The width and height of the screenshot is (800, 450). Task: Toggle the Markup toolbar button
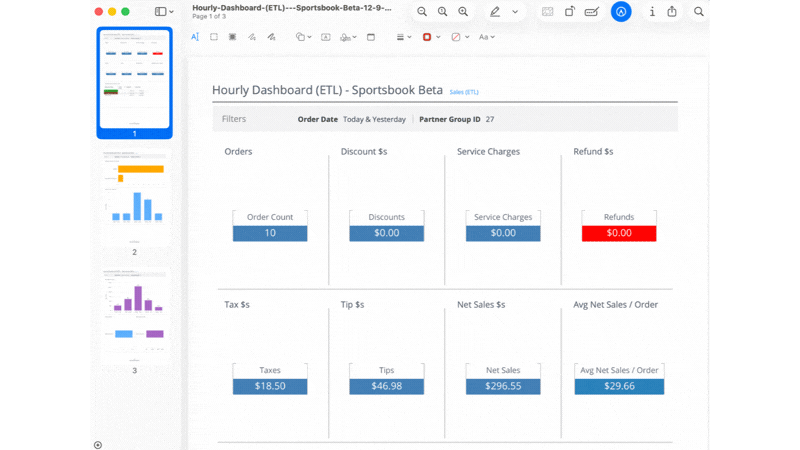621,12
